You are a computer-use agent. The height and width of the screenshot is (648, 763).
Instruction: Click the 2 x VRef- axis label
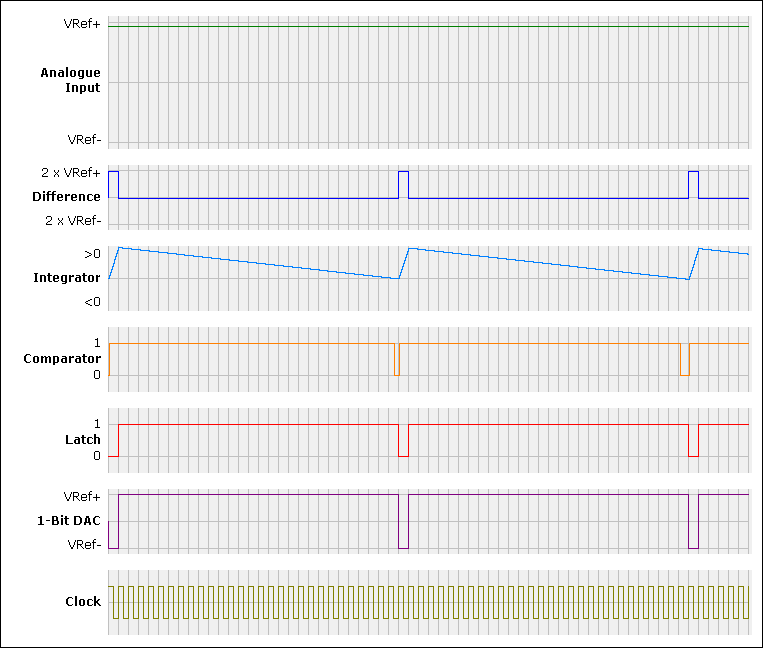73,221
